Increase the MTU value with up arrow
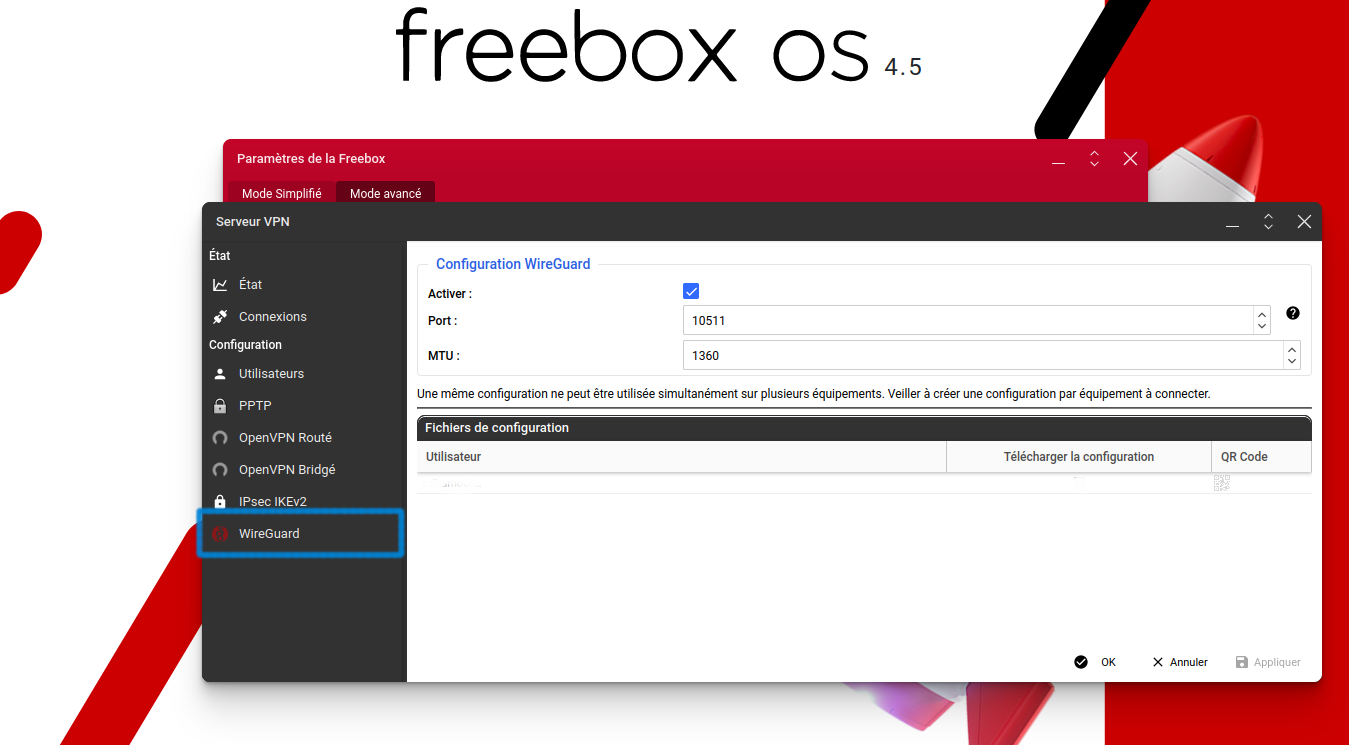Screen dimensions: 1349x745 tap(1292, 349)
